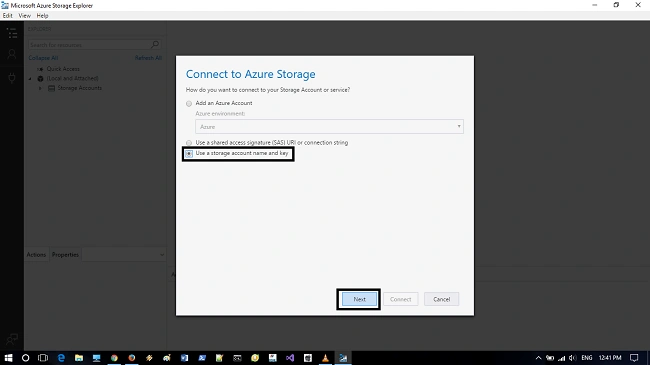Image resolution: width=650 pixels, height=365 pixels.
Task: Open the Windows Start menu
Action: coord(8,358)
